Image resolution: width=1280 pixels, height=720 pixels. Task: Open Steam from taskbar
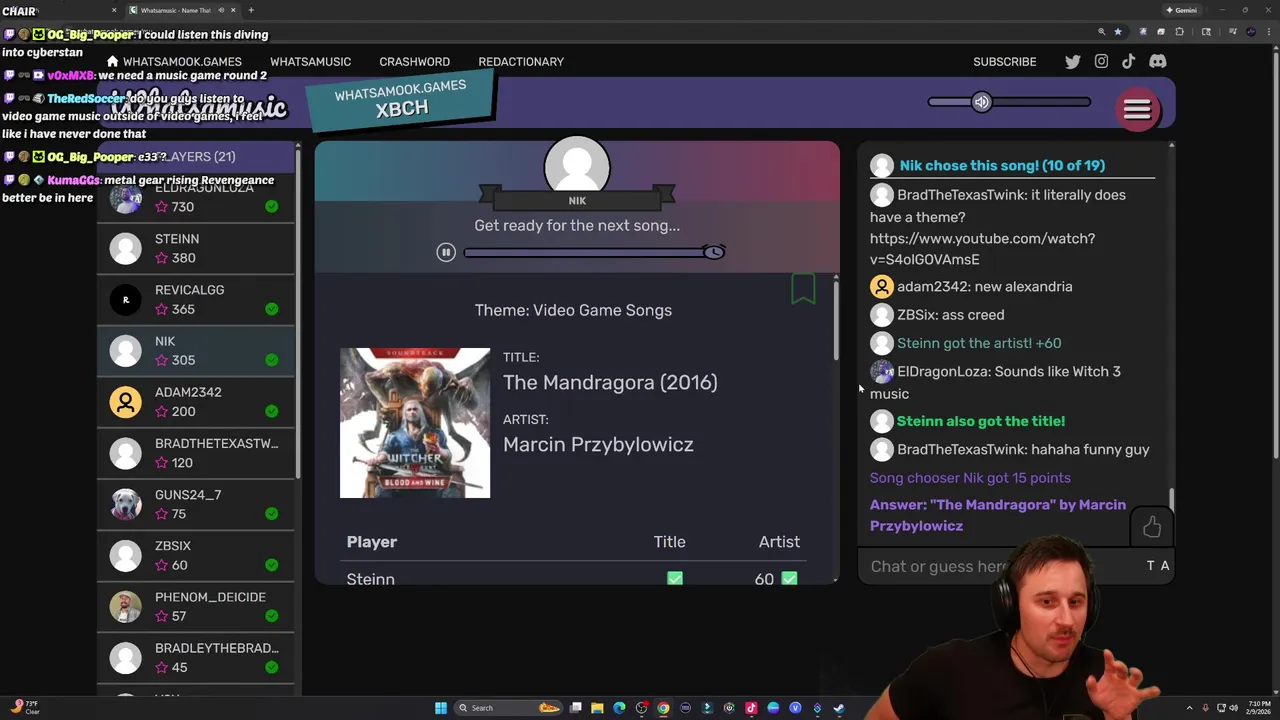(x=839, y=708)
